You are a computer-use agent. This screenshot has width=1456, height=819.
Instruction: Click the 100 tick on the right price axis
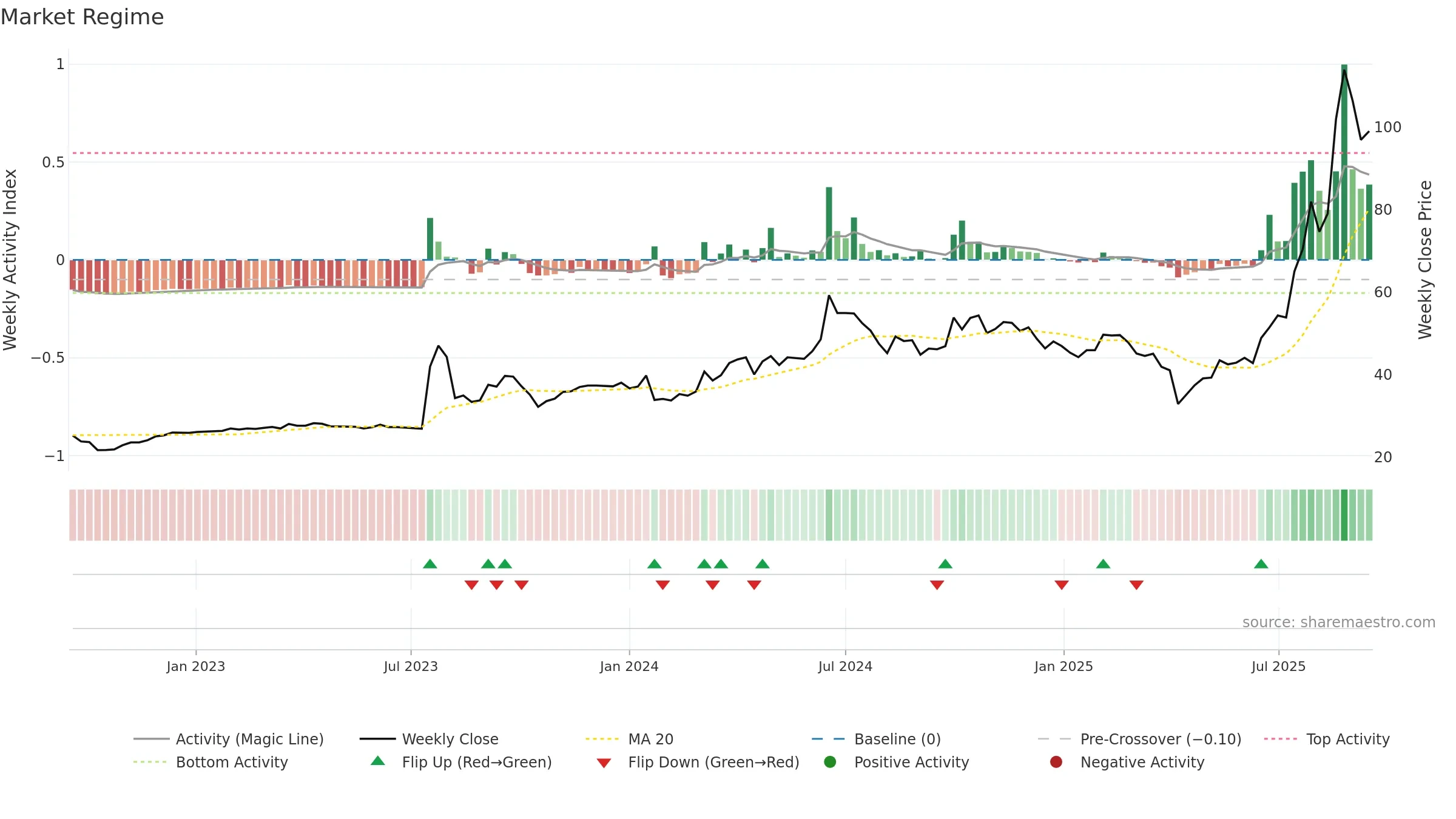pos(1387,127)
